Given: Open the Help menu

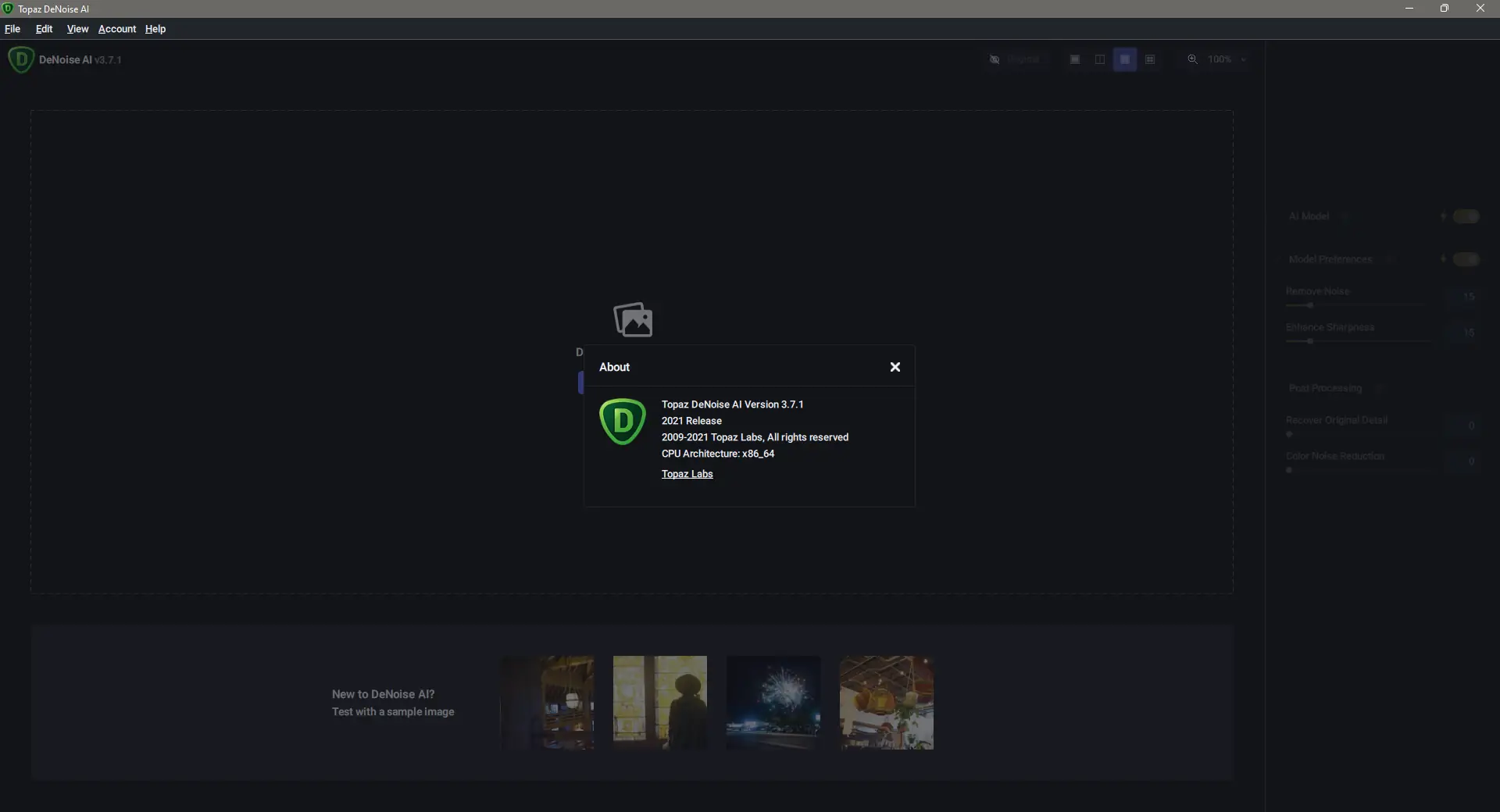Looking at the screenshot, I should 155,29.
